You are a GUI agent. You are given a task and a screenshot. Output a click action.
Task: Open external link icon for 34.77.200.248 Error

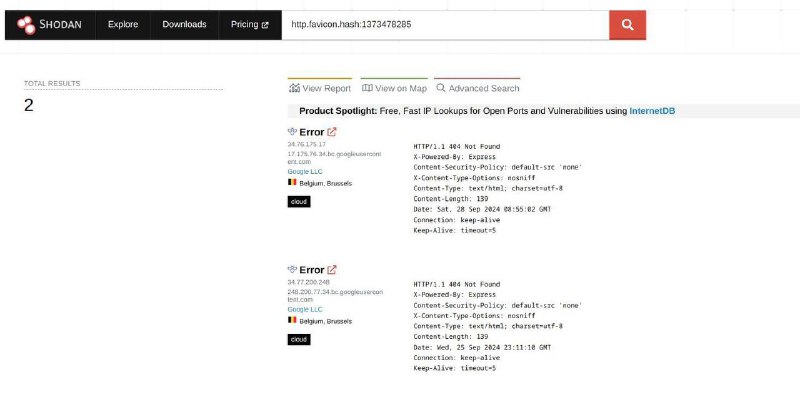tap(332, 269)
